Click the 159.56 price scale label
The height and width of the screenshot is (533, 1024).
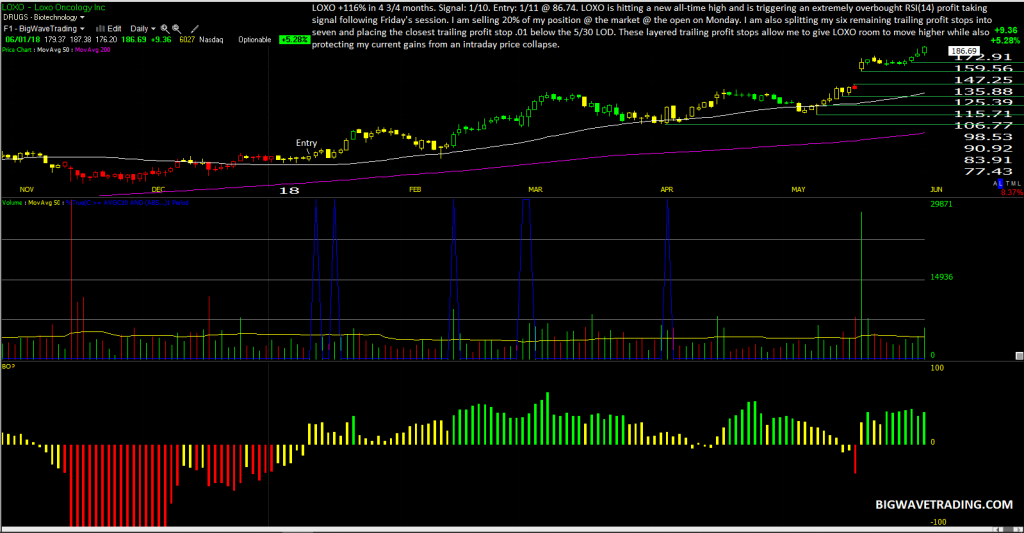(x=984, y=69)
